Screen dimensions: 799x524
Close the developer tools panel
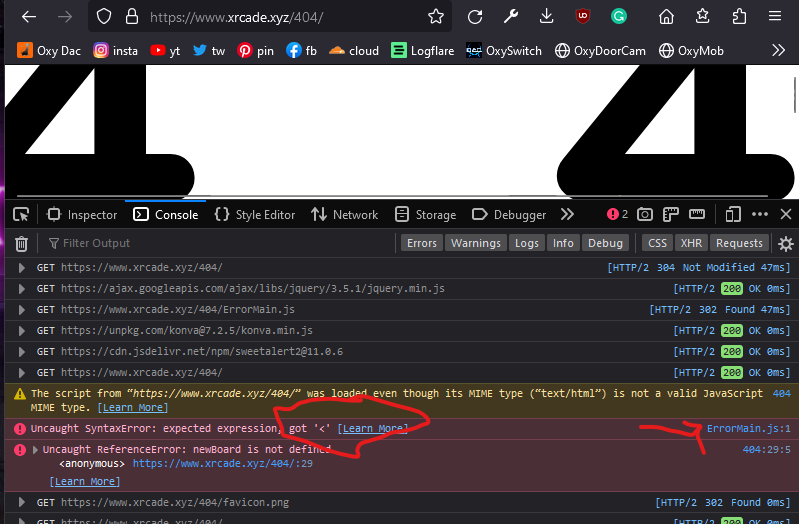pos(786,214)
